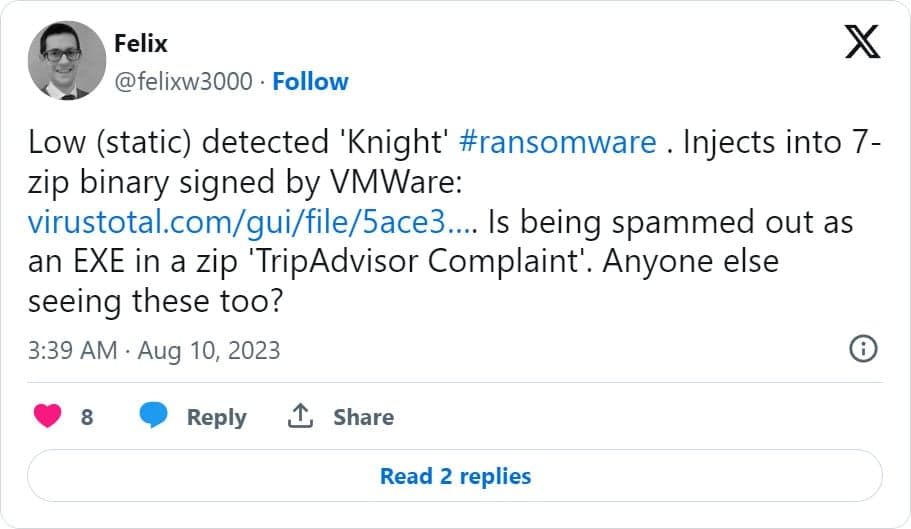Follow the felixw3000 account

click(310, 81)
